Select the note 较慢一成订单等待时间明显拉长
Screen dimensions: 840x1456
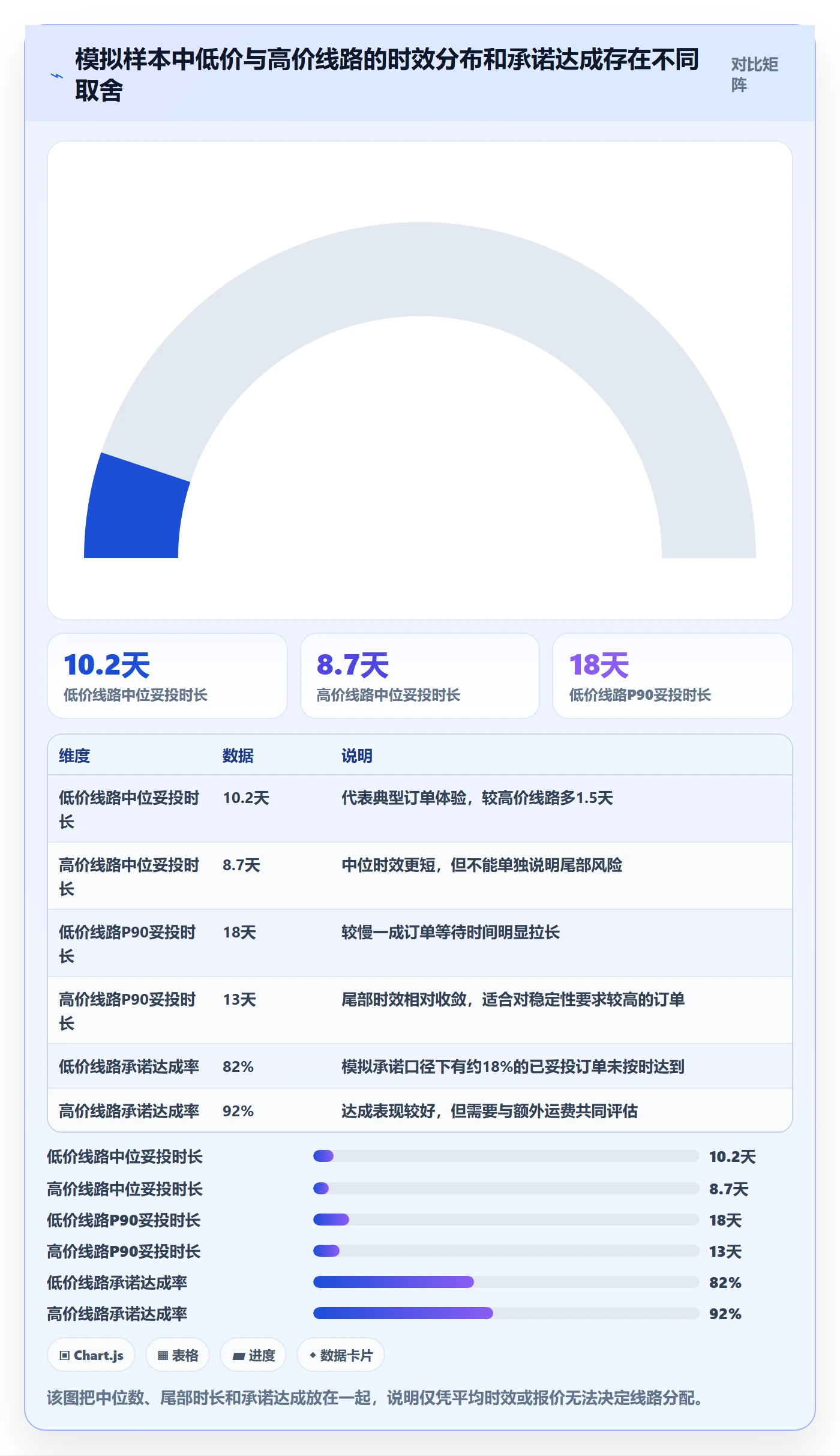(x=451, y=932)
